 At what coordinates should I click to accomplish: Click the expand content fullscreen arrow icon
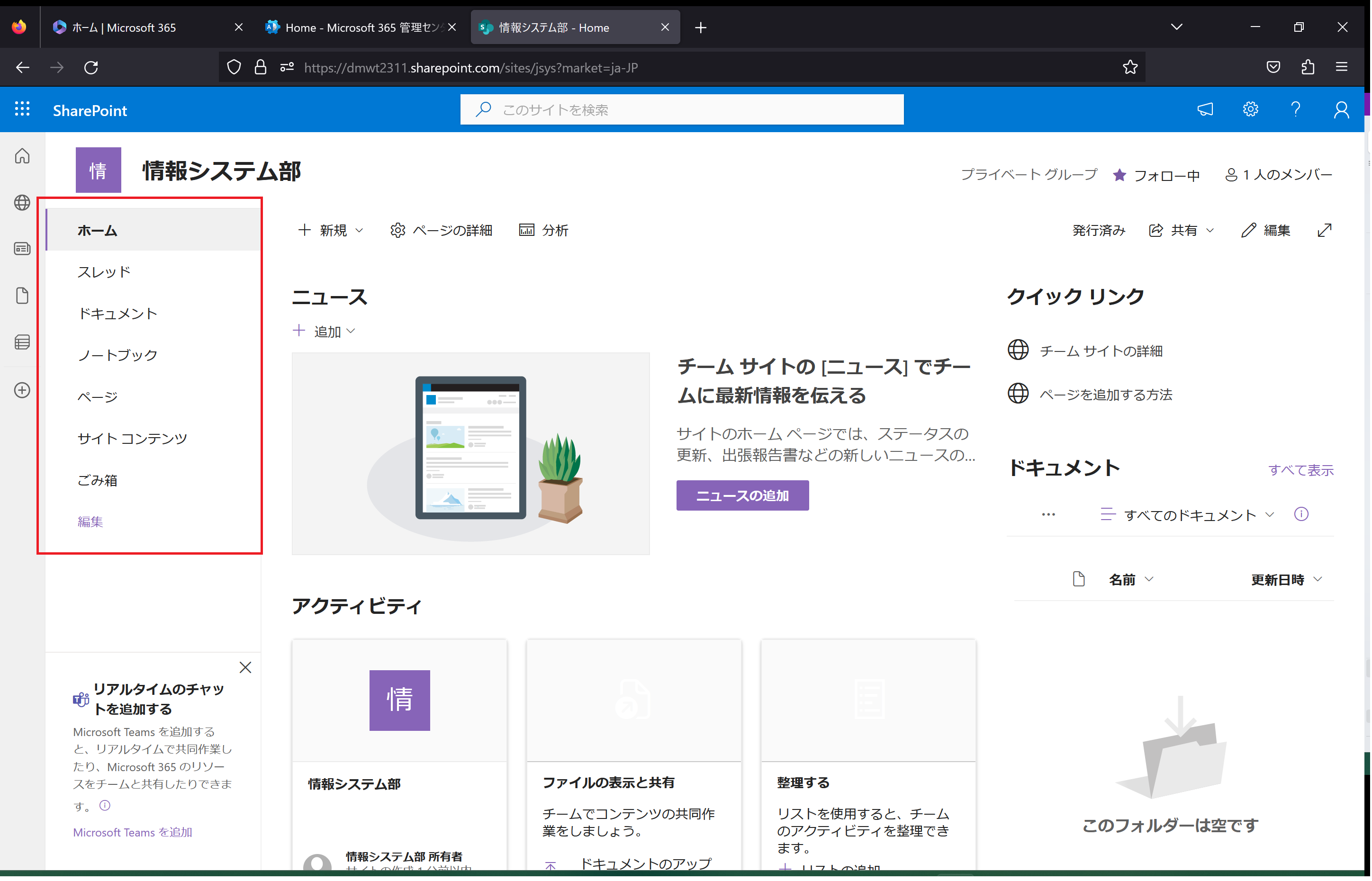coord(1324,230)
